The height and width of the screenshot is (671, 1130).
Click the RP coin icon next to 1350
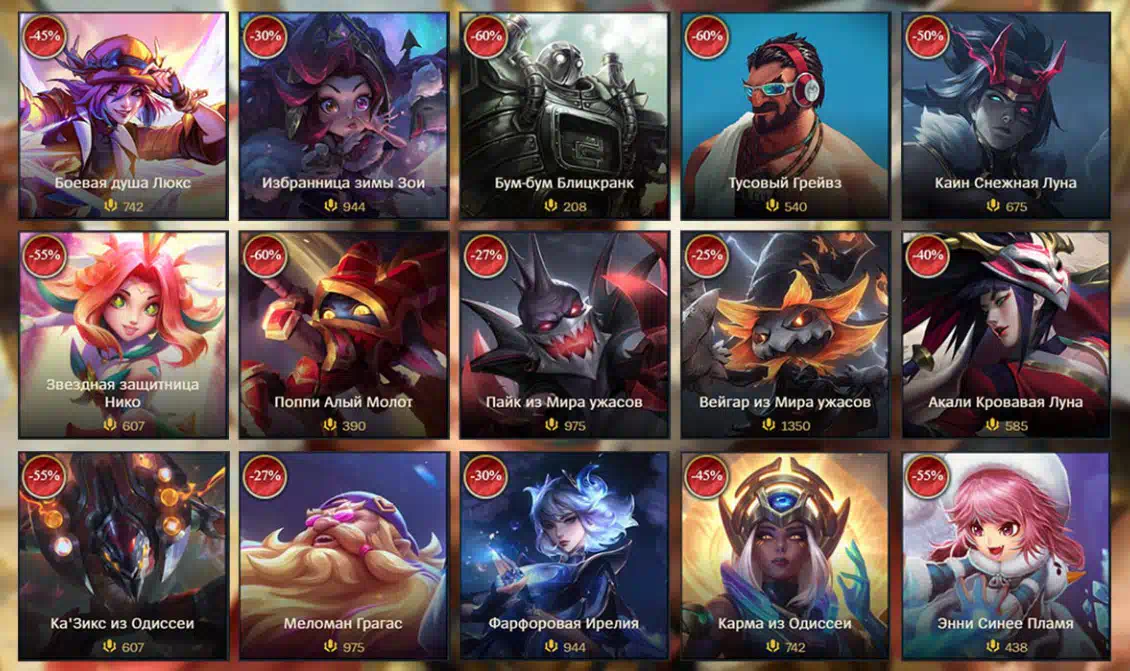(769, 425)
